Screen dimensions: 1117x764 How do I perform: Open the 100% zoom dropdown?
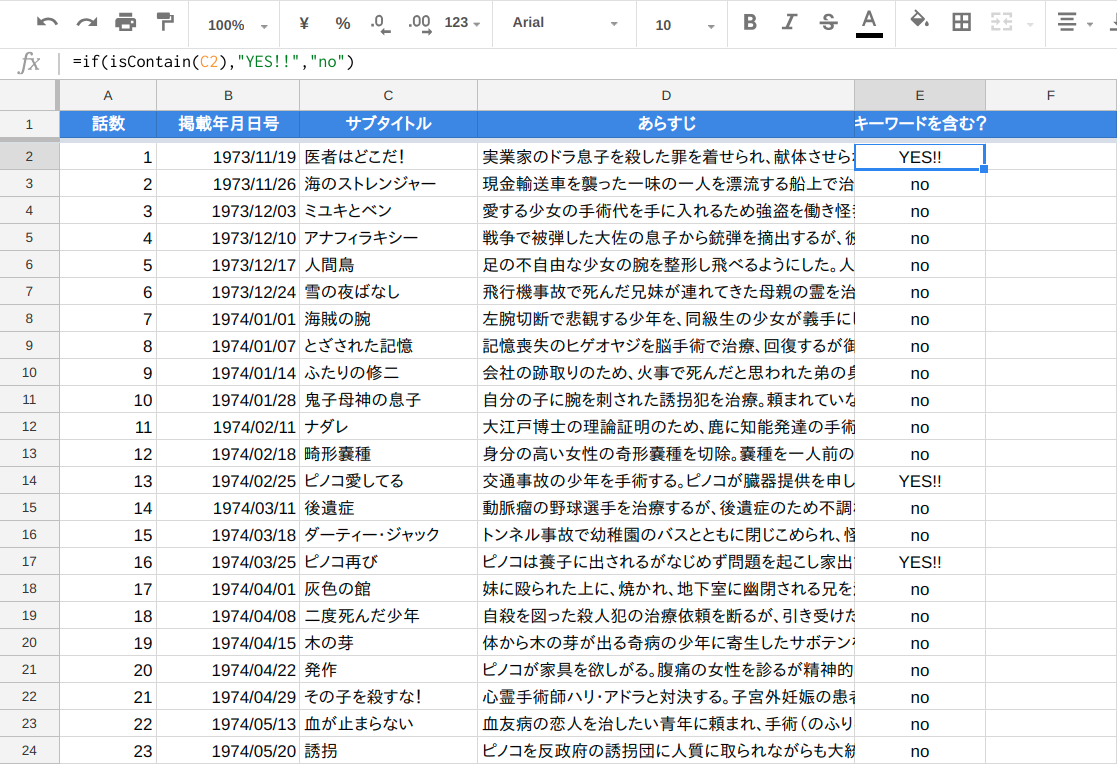pyautogui.click(x=237, y=25)
